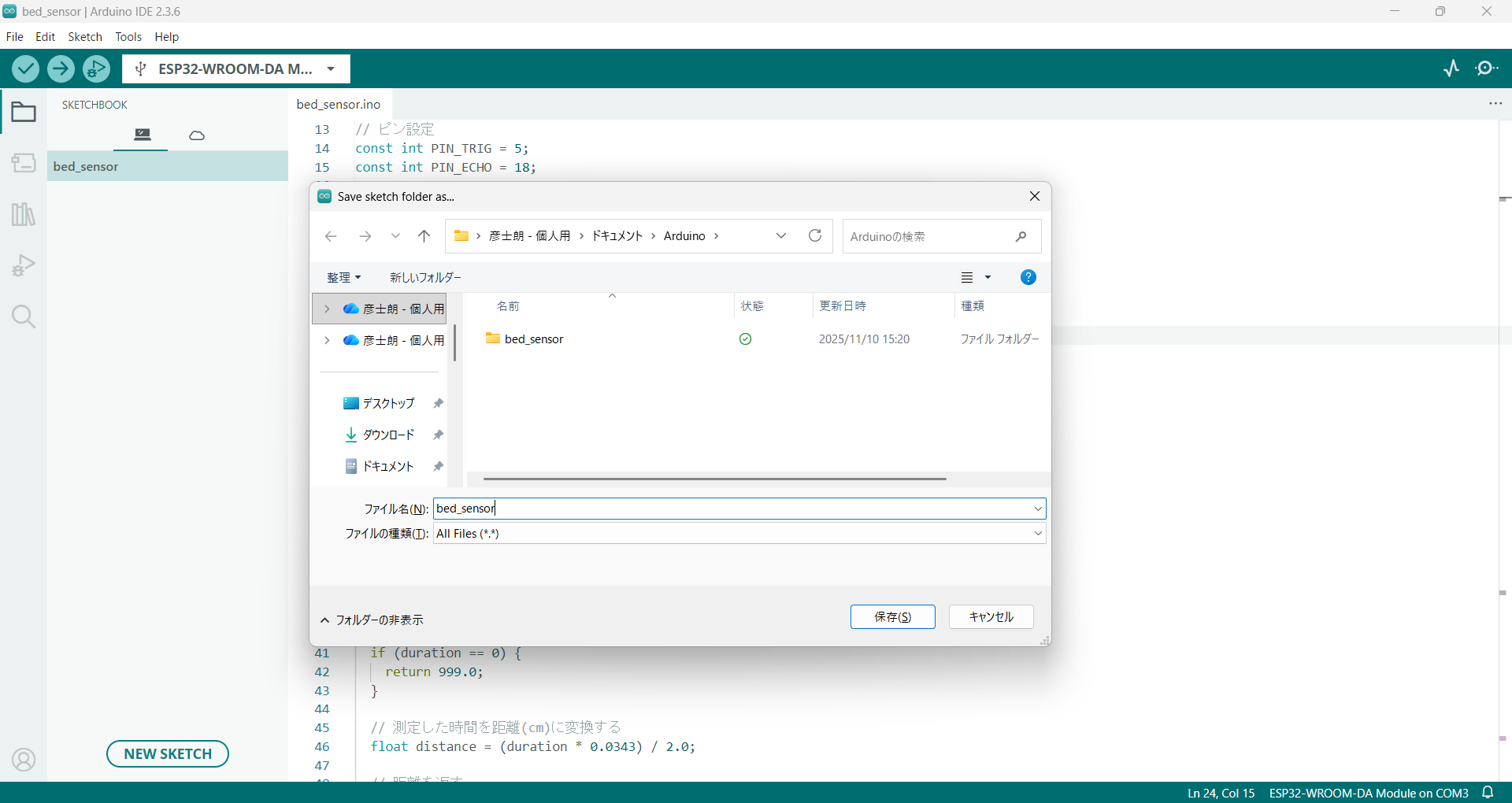Open the account profile icon
This screenshot has height=803, width=1512.
(x=24, y=760)
